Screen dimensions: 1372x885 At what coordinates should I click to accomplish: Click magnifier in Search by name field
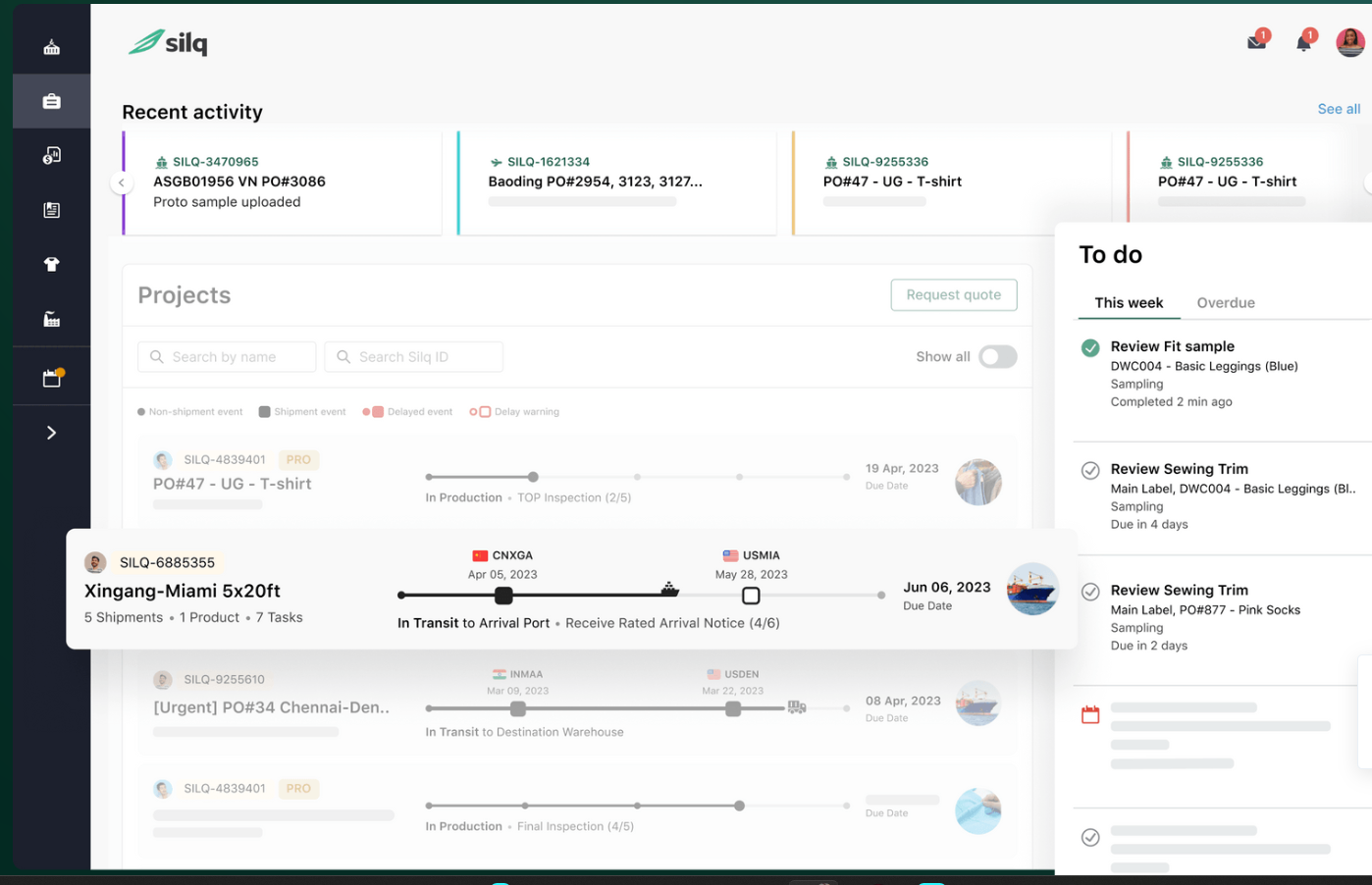tap(157, 357)
